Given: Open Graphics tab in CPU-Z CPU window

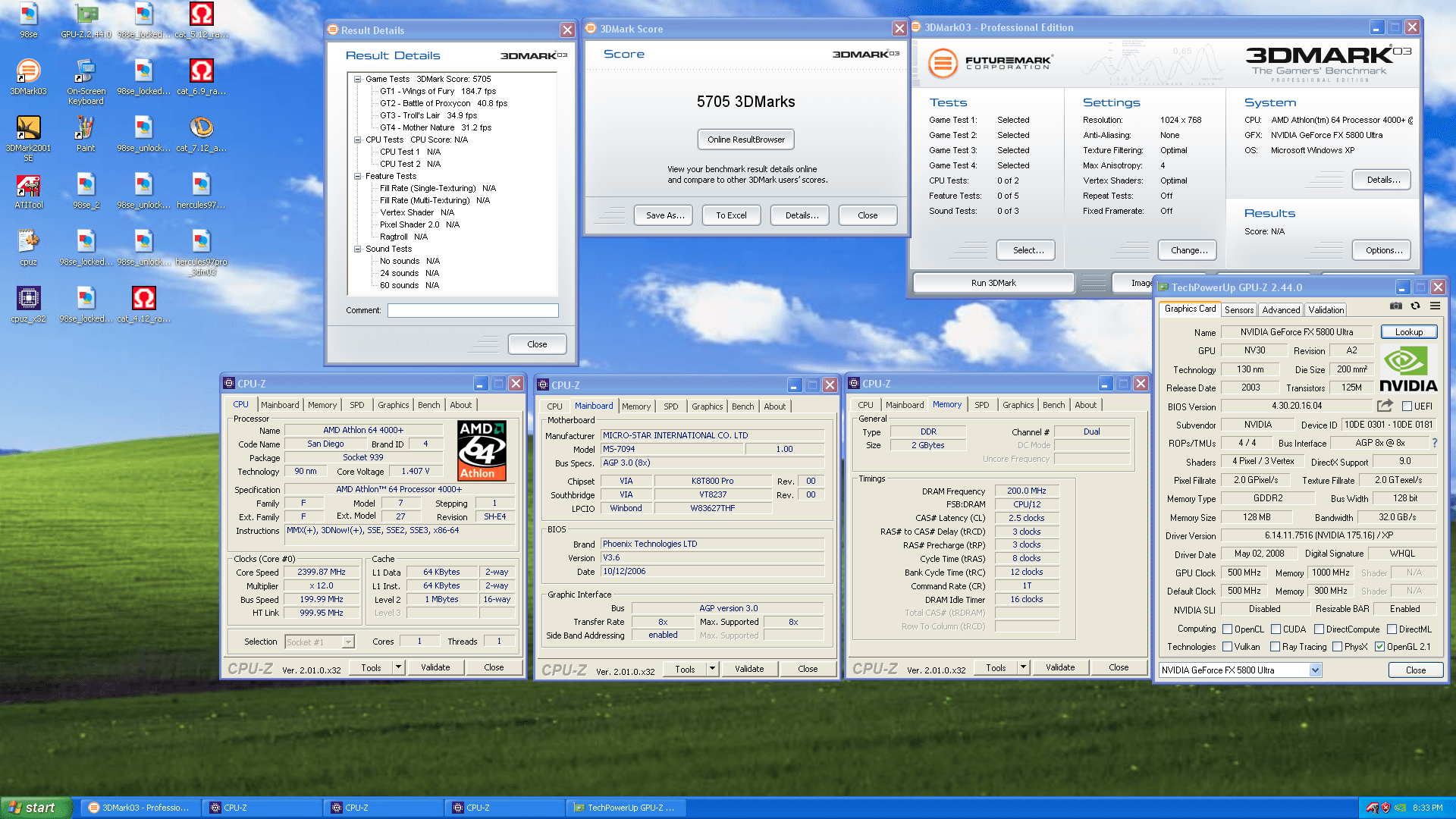Looking at the screenshot, I should [393, 405].
